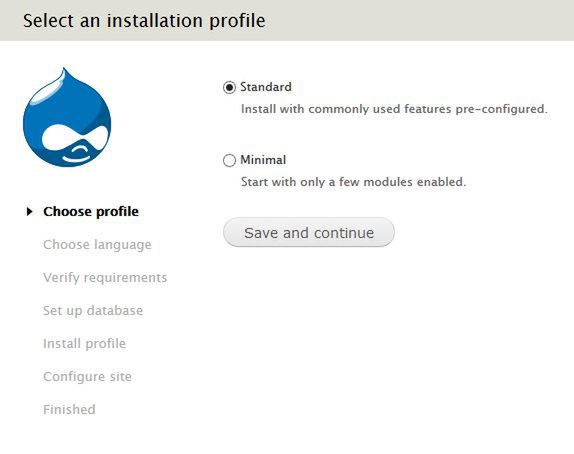
Task: Click Save and continue button
Action: point(309,232)
